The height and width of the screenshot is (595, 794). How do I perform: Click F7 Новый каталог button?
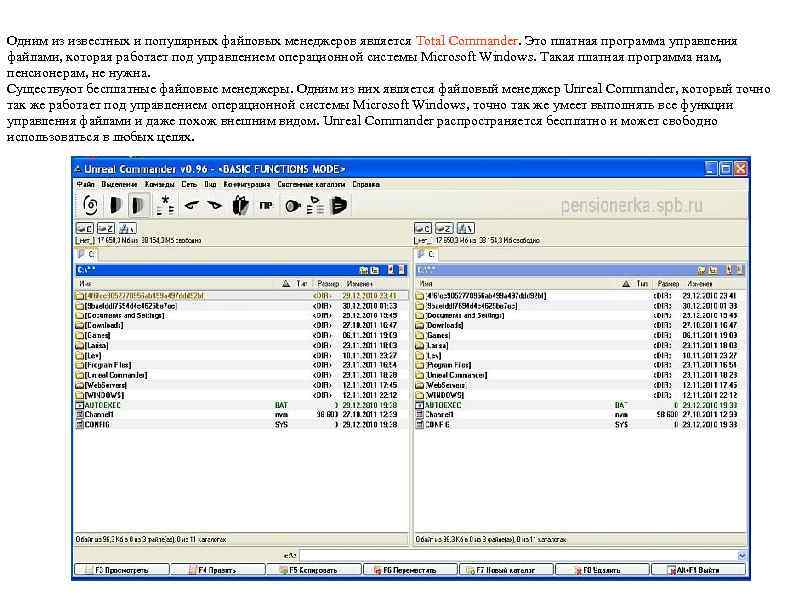(506, 570)
